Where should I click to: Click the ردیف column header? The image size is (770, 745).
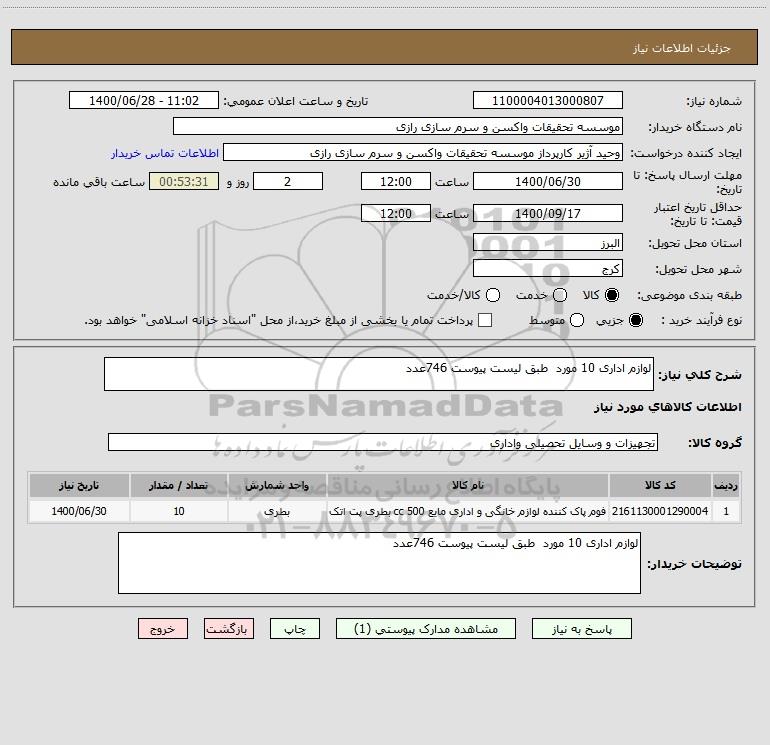(x=726, y=485)
